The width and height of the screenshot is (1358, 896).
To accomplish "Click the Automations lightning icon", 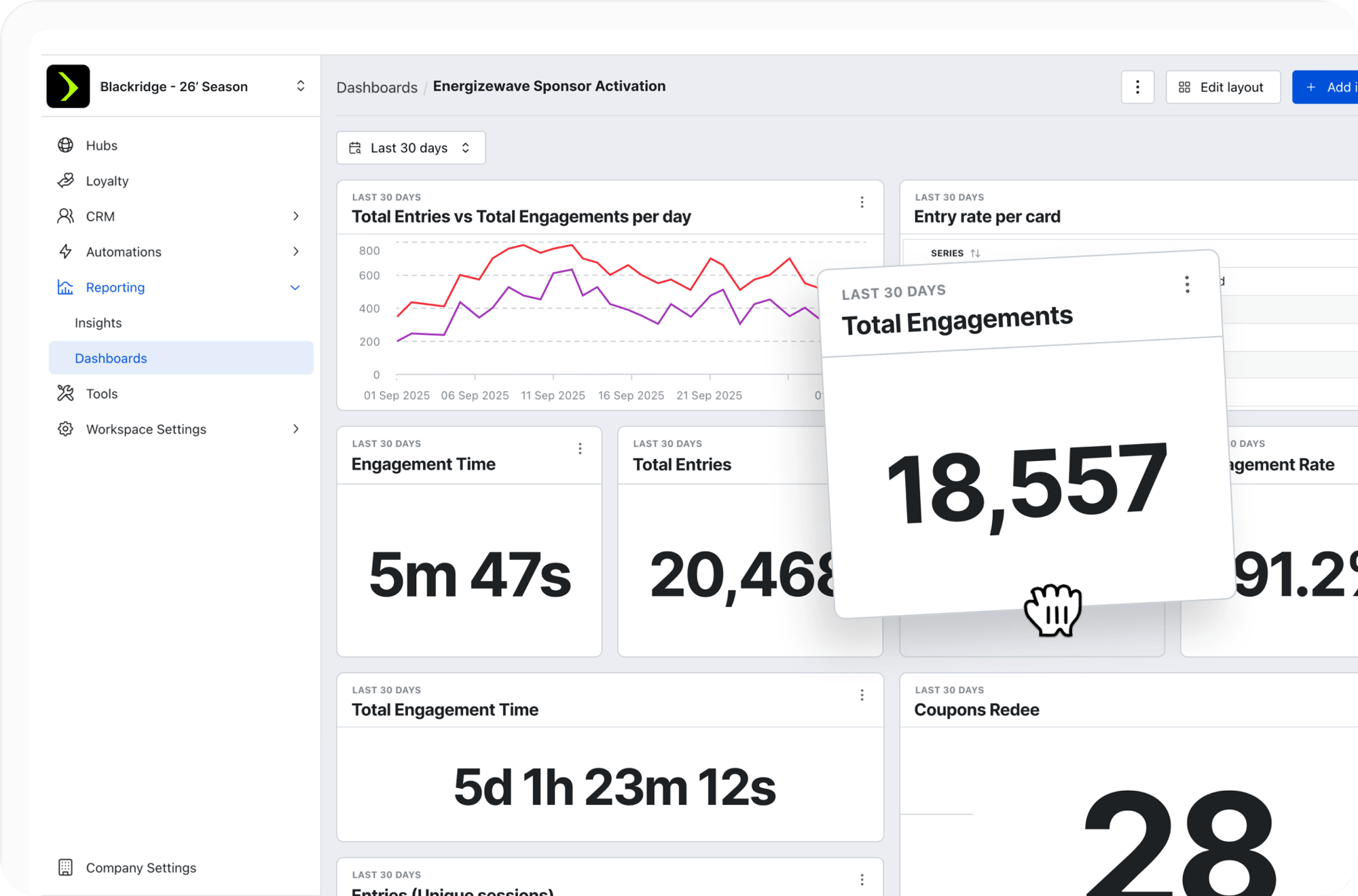I will click(x=65, y=251).
